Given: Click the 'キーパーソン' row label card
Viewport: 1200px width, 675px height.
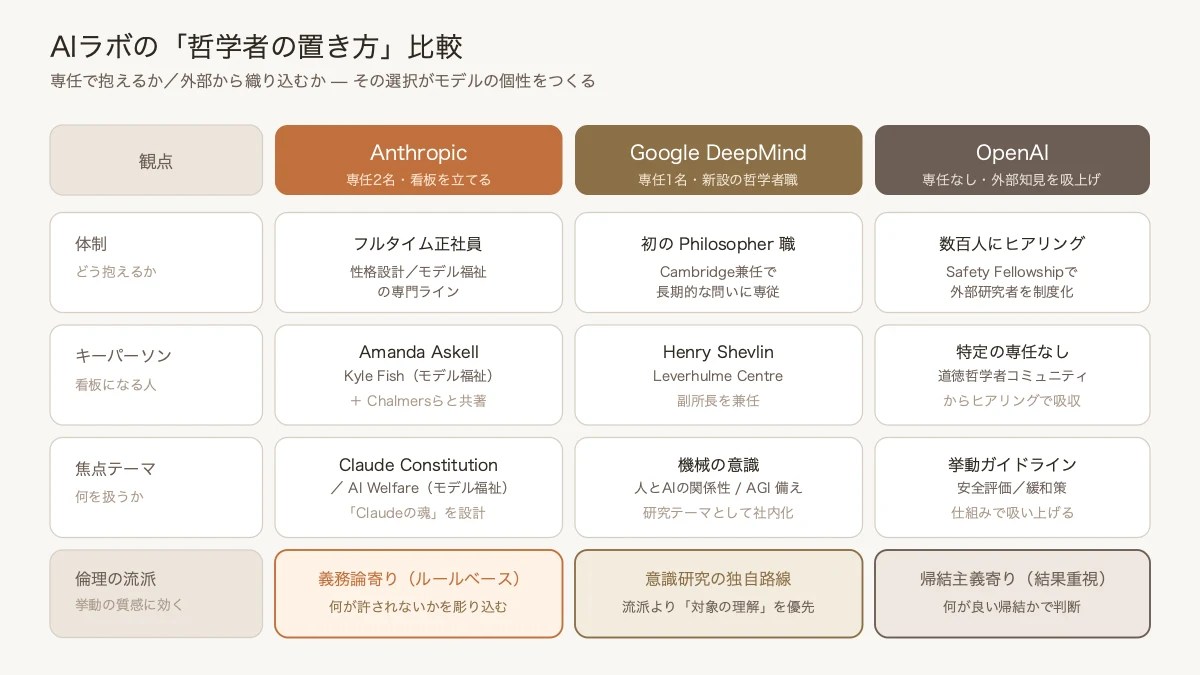Looking at the screenshot, I should point(156,375).
